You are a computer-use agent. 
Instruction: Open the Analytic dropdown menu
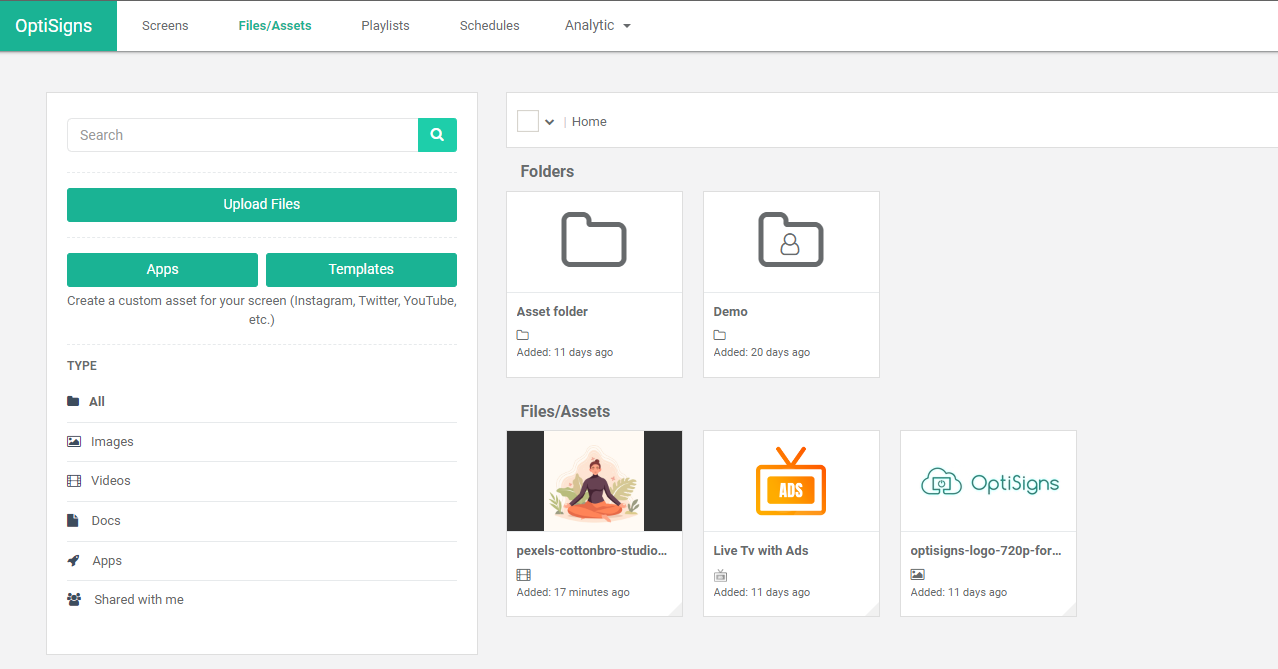pyautogui.click(x=597, y=25)
